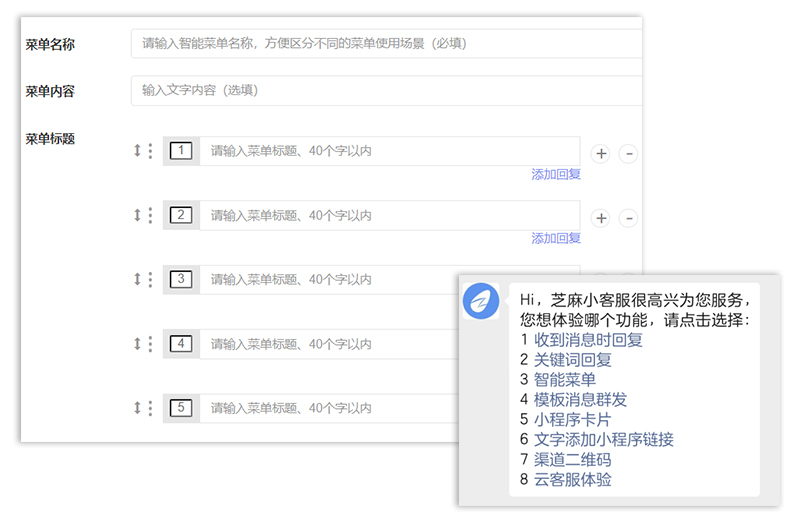The image size is (800, 523).
Task: Select 关键词回复 in the chat menu
Action: coord(572,360)
